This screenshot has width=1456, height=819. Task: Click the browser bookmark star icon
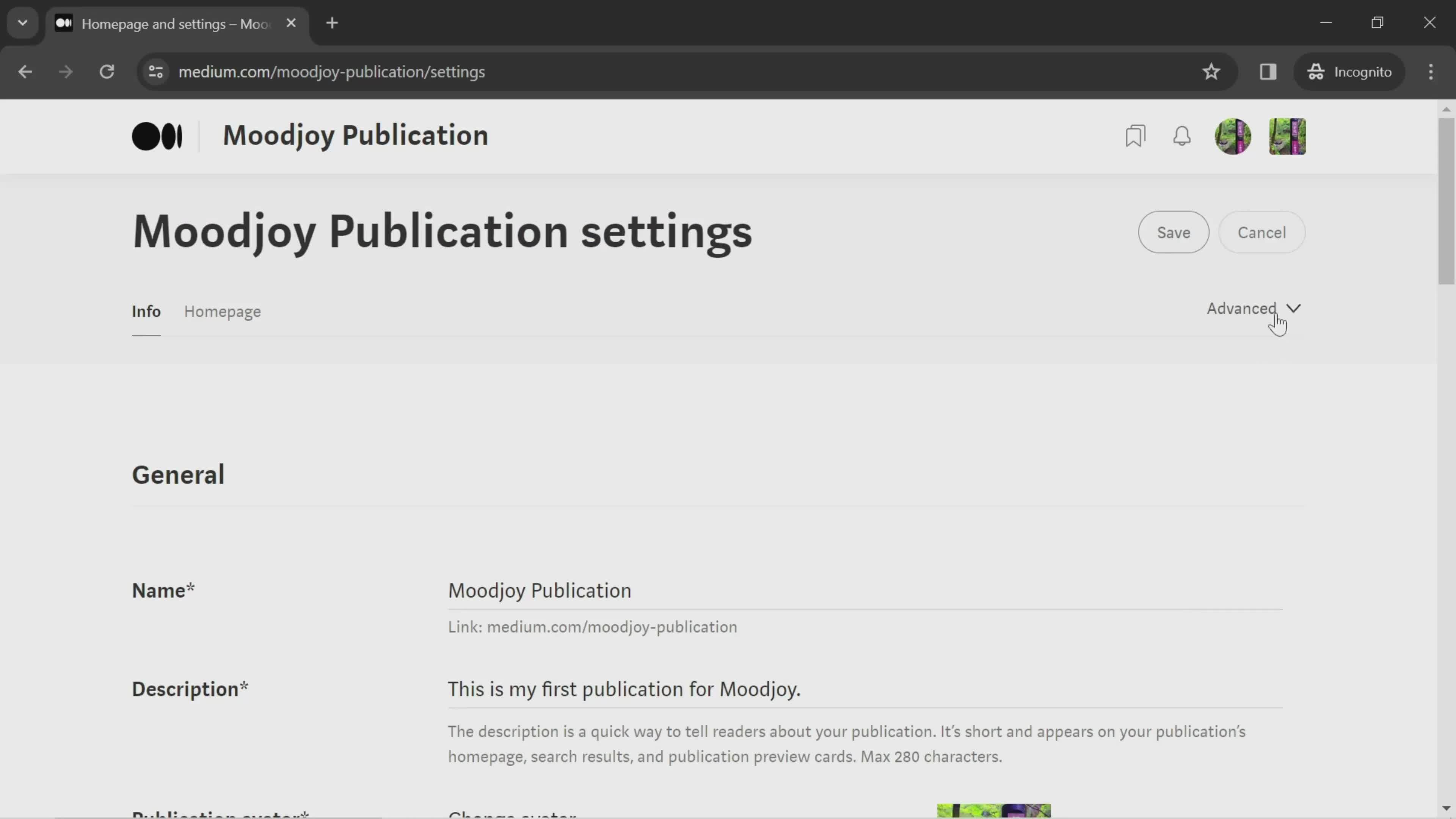point(1211,71)
